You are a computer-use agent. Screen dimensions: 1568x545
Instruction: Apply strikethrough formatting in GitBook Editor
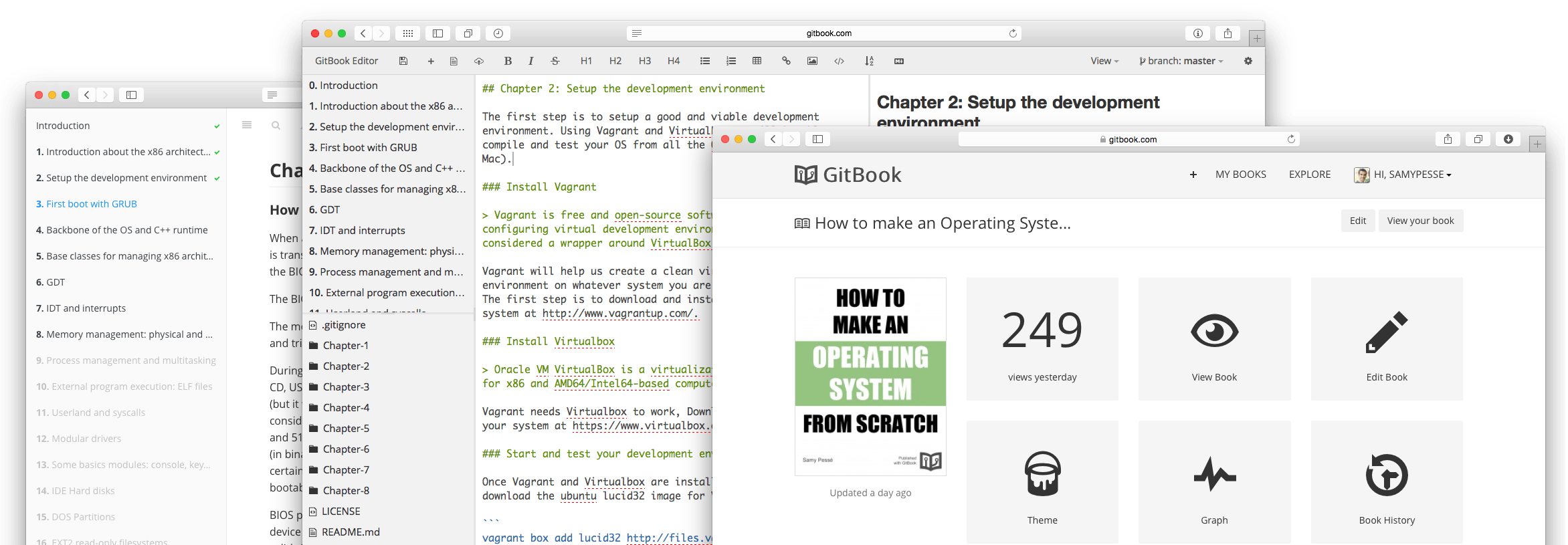coord(555,61)
